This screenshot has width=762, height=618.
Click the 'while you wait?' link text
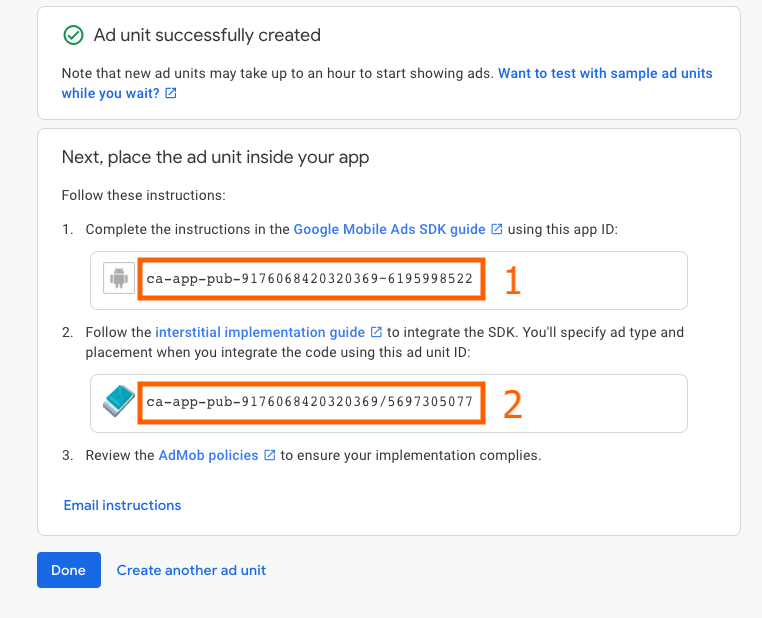(x=110, y=93)
